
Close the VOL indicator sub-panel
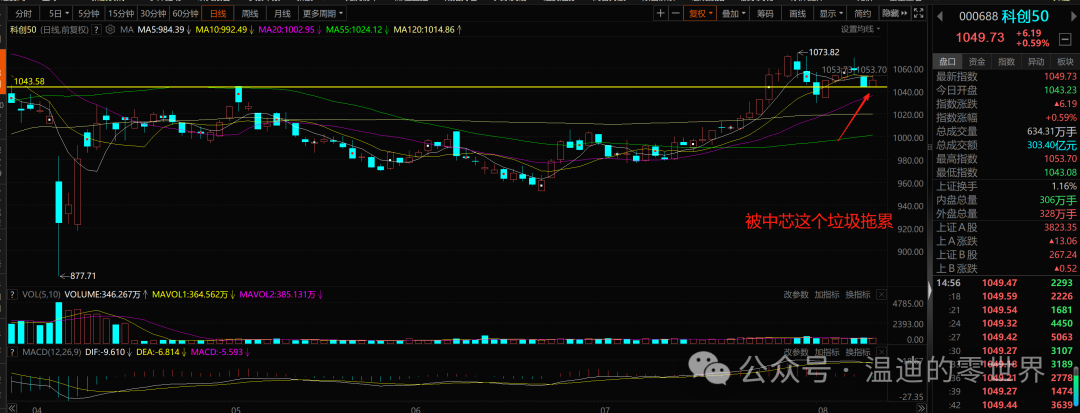click(x=880, y=295)
